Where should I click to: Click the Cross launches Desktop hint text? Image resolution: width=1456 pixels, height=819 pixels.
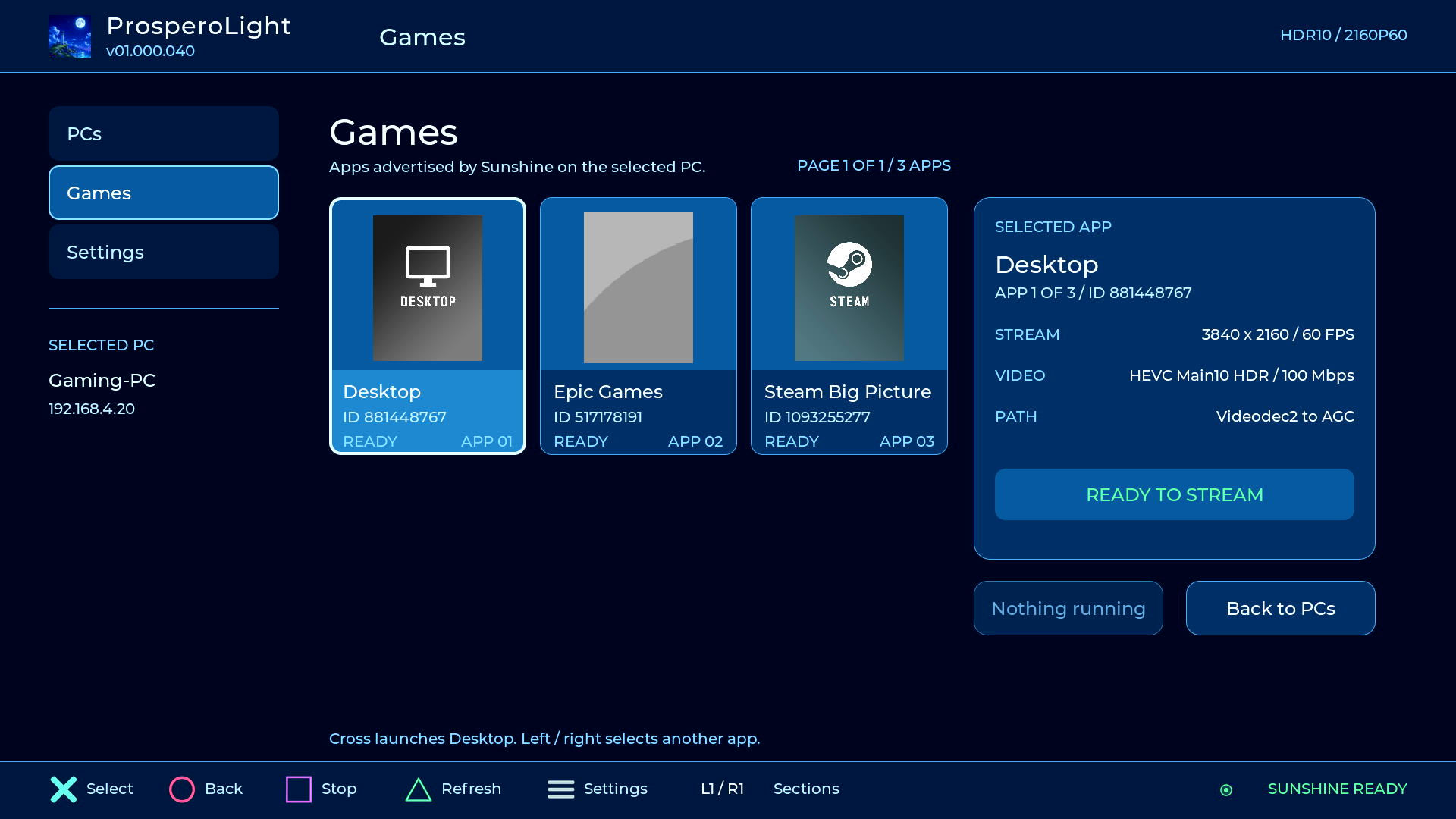[544, 739]
